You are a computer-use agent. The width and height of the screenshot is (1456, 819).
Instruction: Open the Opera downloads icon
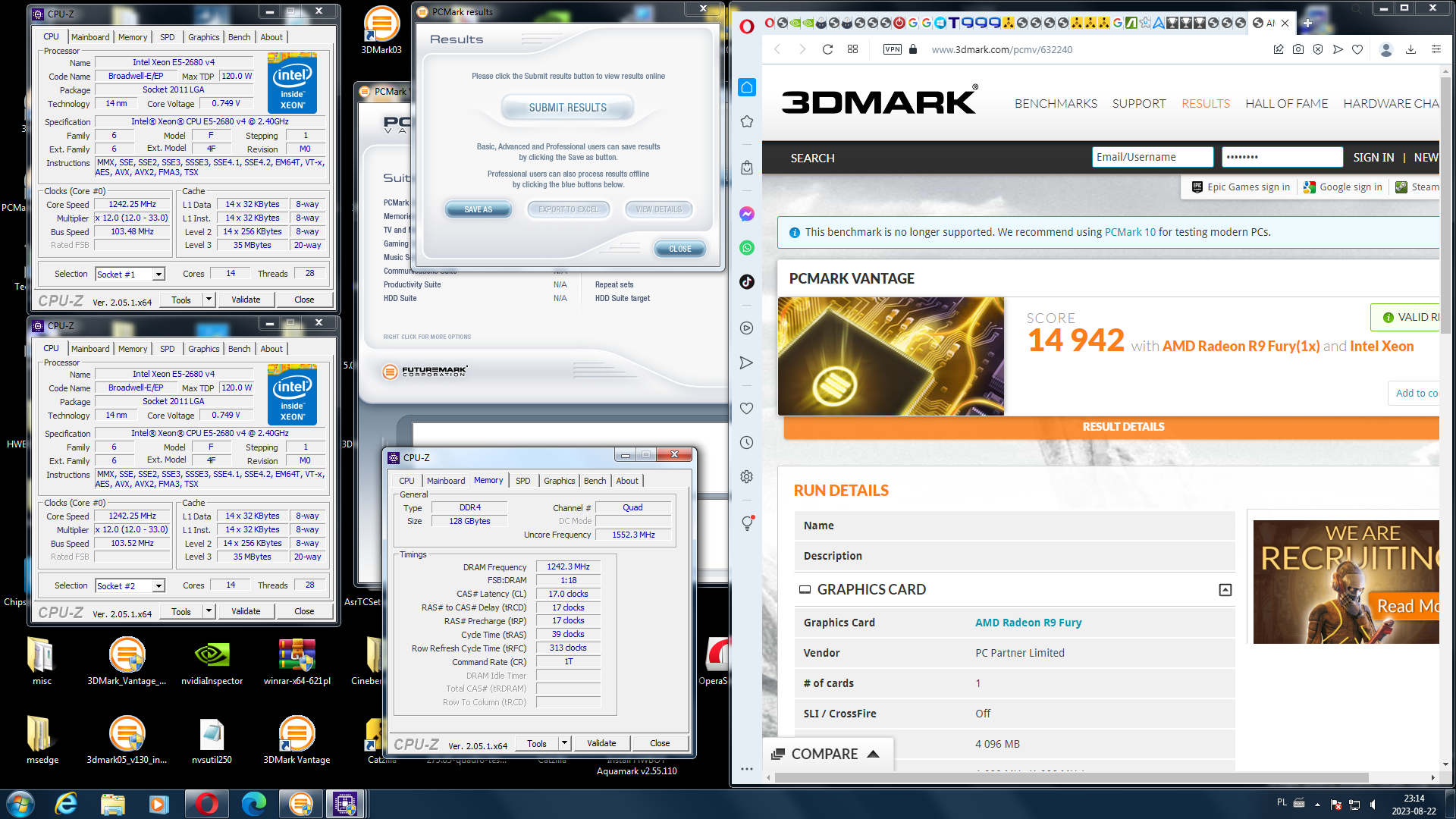tap(1410, 49)
